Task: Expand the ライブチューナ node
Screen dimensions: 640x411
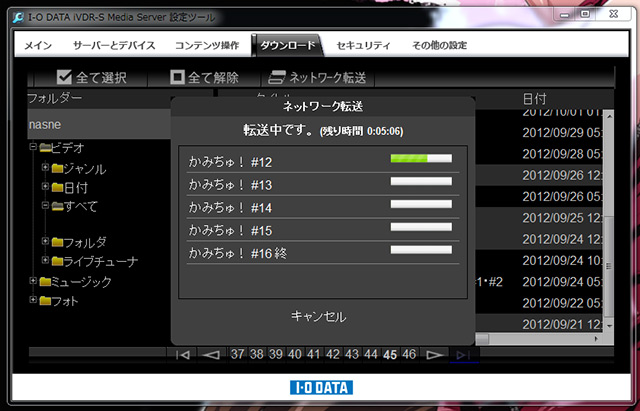Action: click(x=45, y=260)
